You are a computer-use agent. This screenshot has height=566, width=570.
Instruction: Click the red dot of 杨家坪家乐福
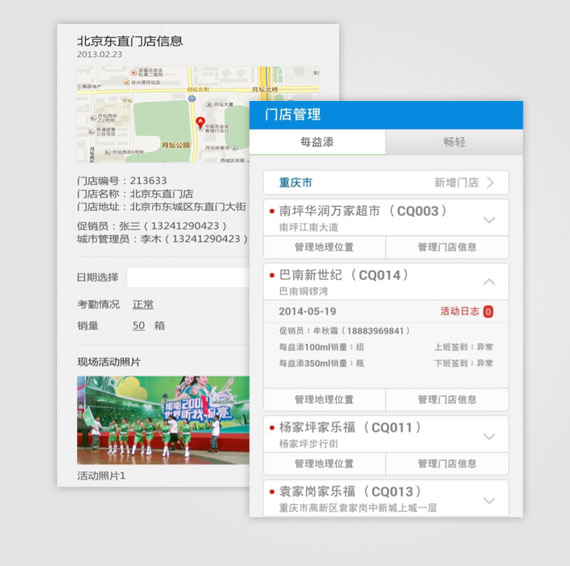pos(272,428)
